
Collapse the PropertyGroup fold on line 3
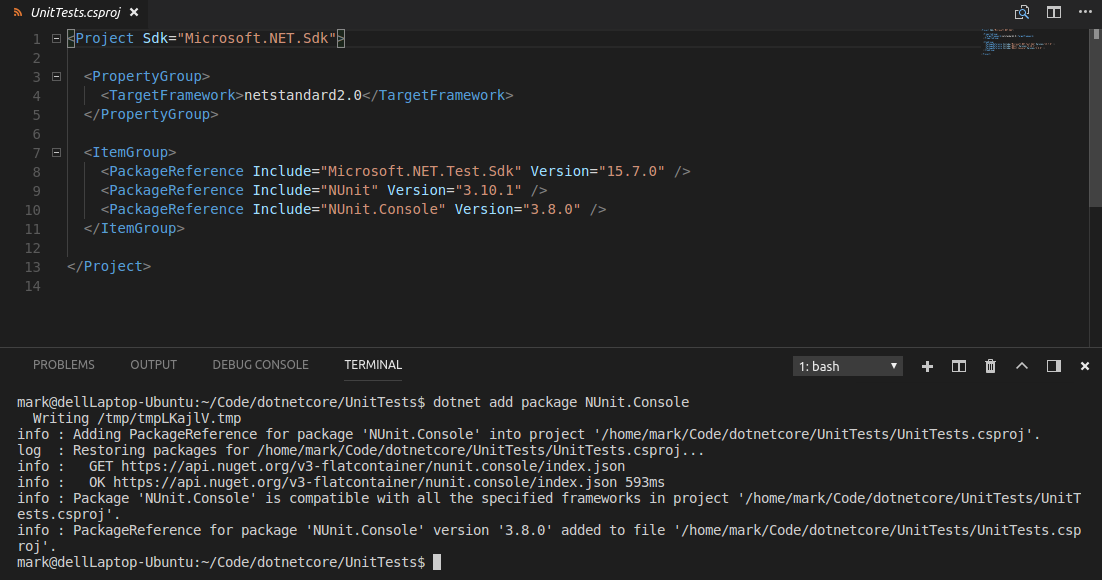(x=56, y=75)
